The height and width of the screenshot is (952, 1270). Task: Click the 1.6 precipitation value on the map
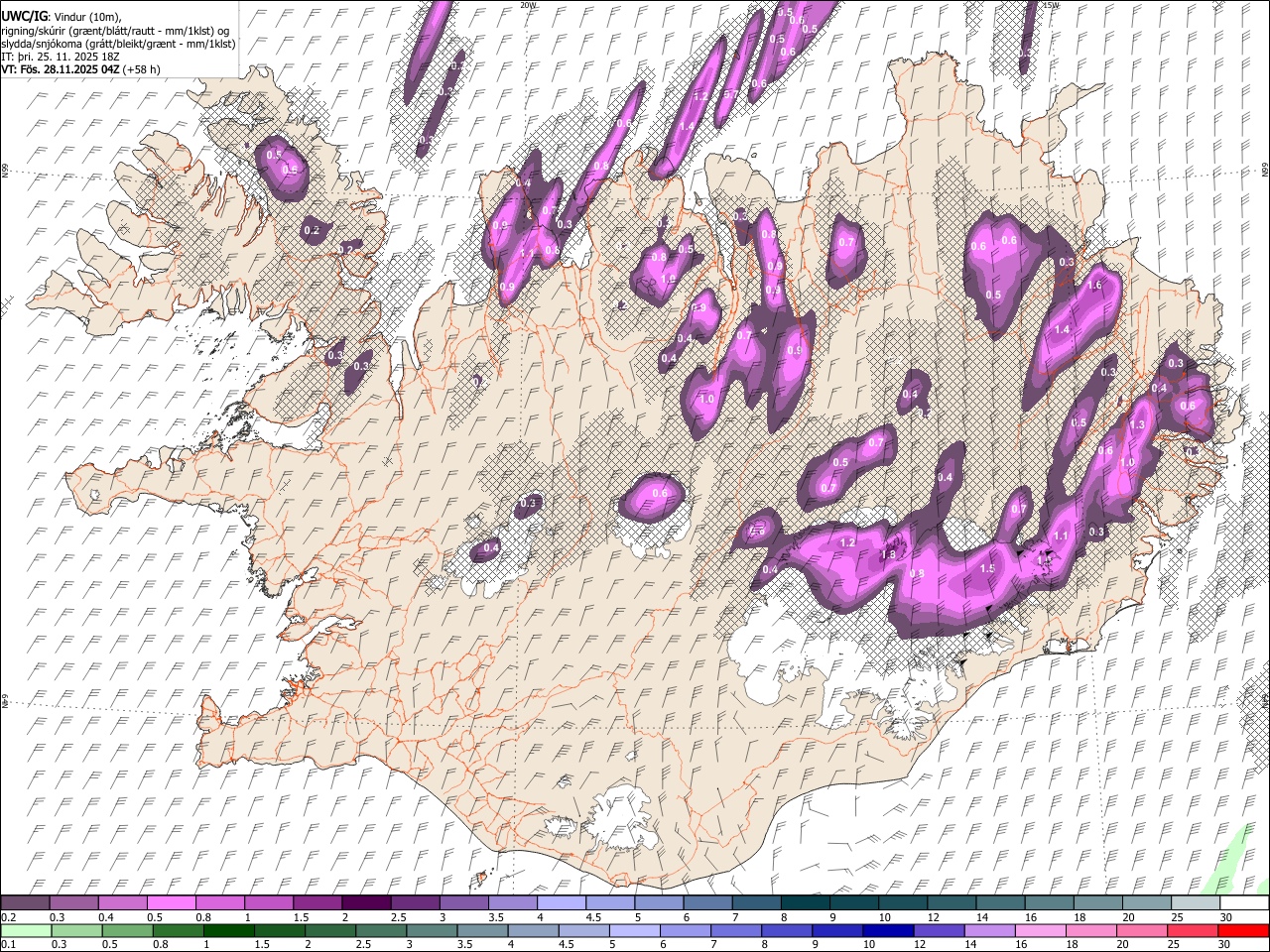pyautogui.click(x=1095, y=286)
